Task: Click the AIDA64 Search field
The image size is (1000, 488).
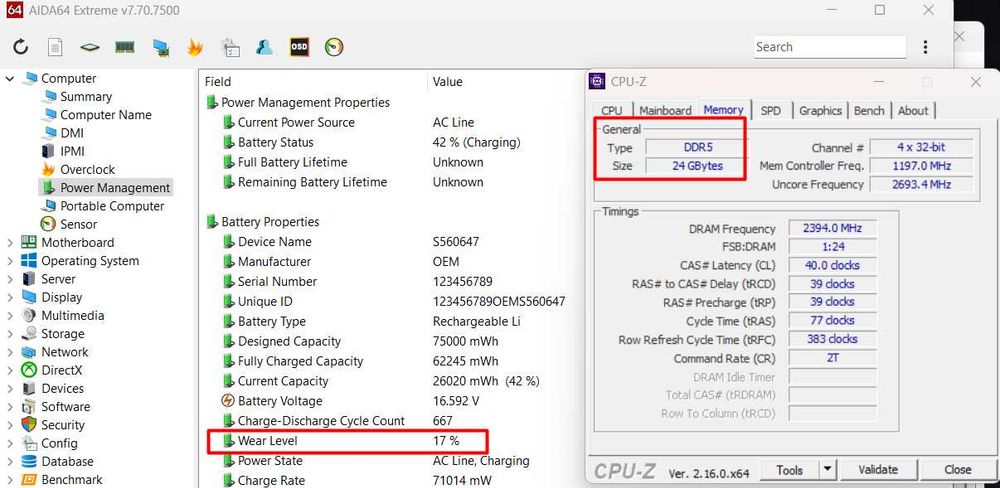Action: (830, 47)
